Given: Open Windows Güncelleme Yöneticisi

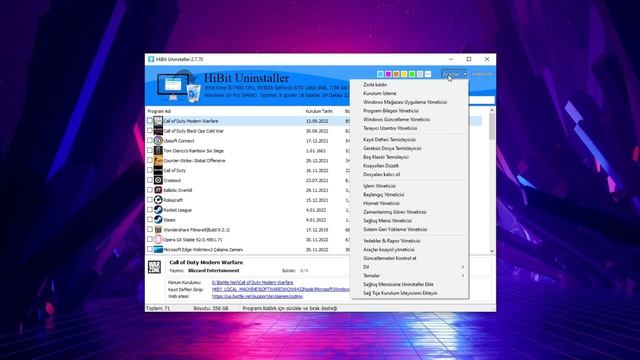Looking at the screenshot, I should coord(409,120).
